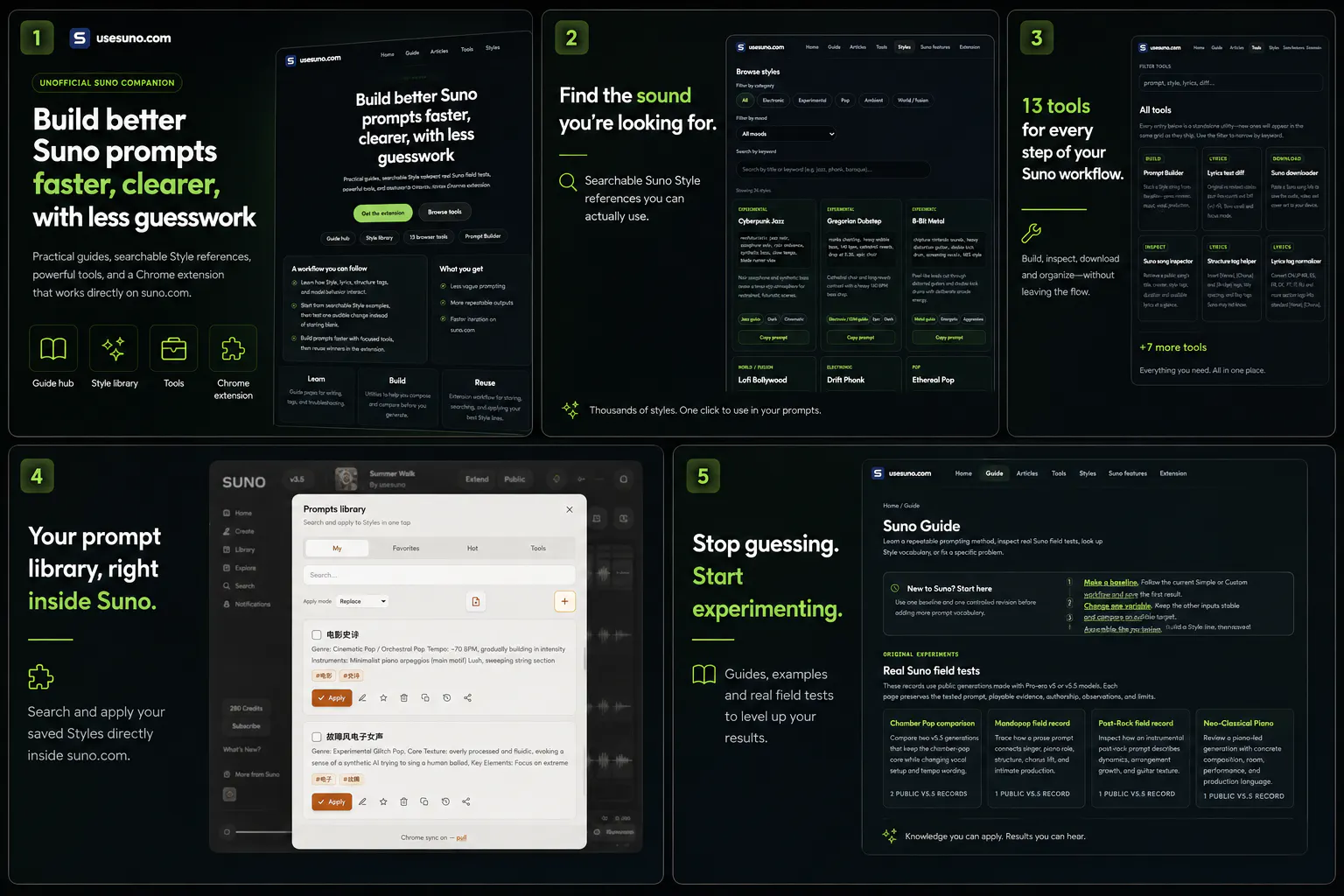Open Notifications in the Suno app sidebar

247,605
